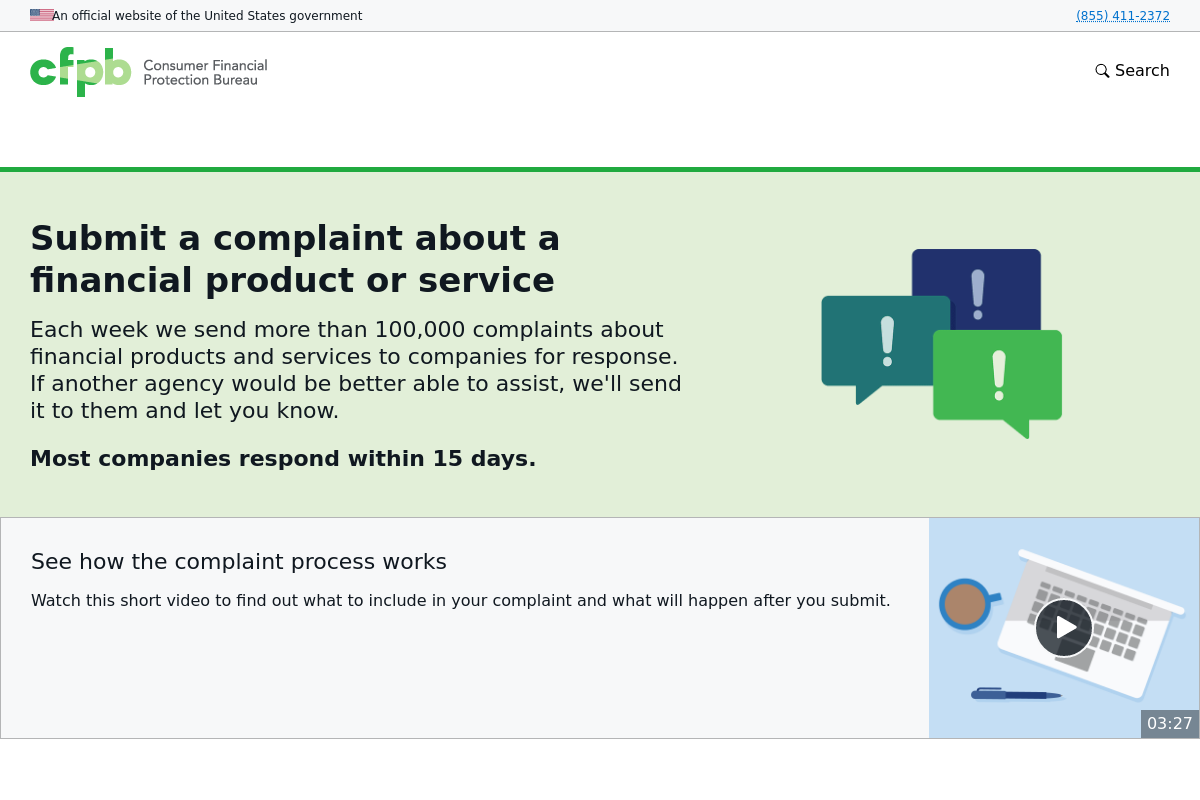Play the complaint process video
Screen dimensions: 1200x800
[x=1064, y=628]
